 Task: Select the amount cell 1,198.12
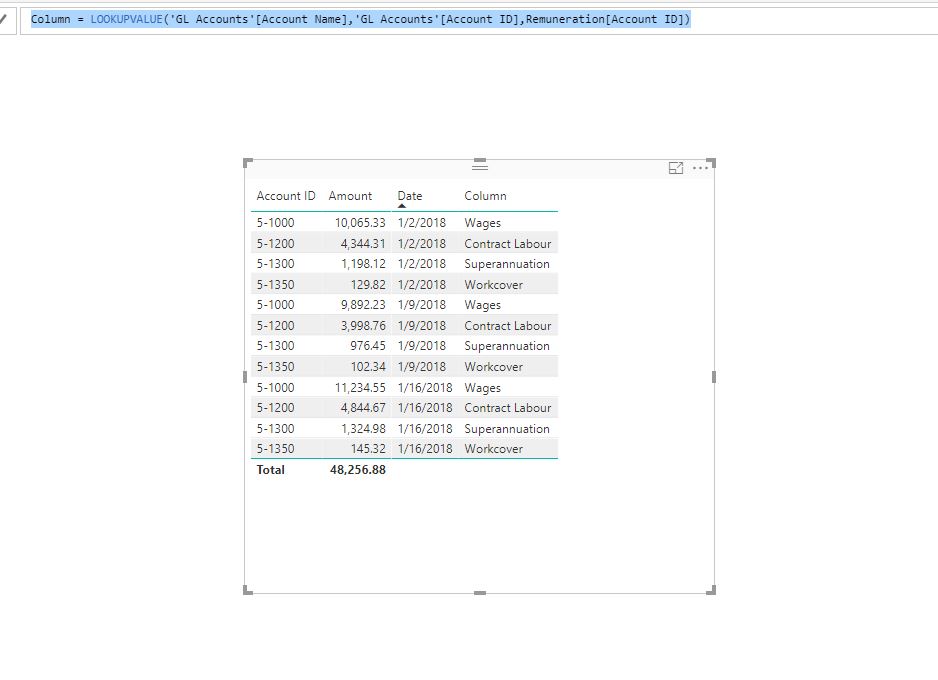363,264
